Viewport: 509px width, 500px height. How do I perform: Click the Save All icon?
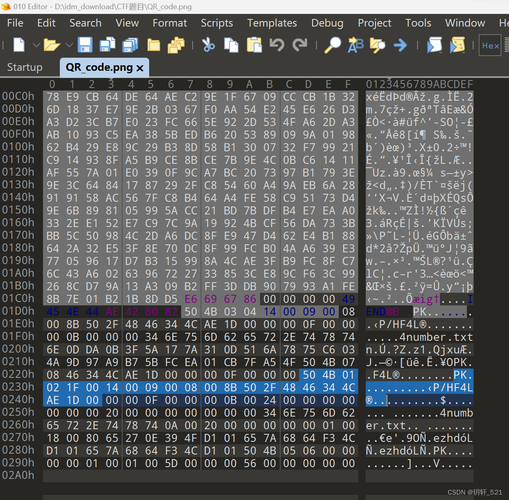click(130, 45)
